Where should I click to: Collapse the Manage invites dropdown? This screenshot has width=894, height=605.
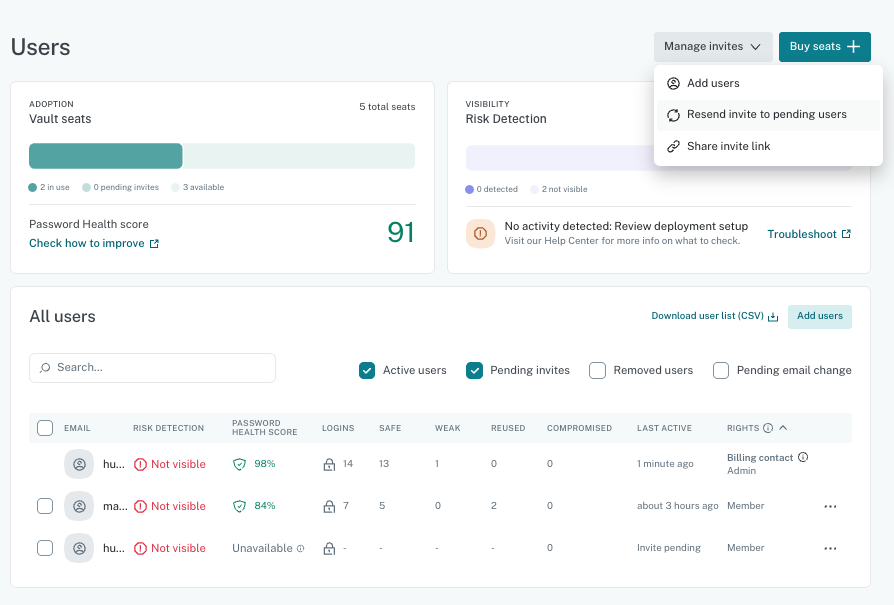pos(713,47)
